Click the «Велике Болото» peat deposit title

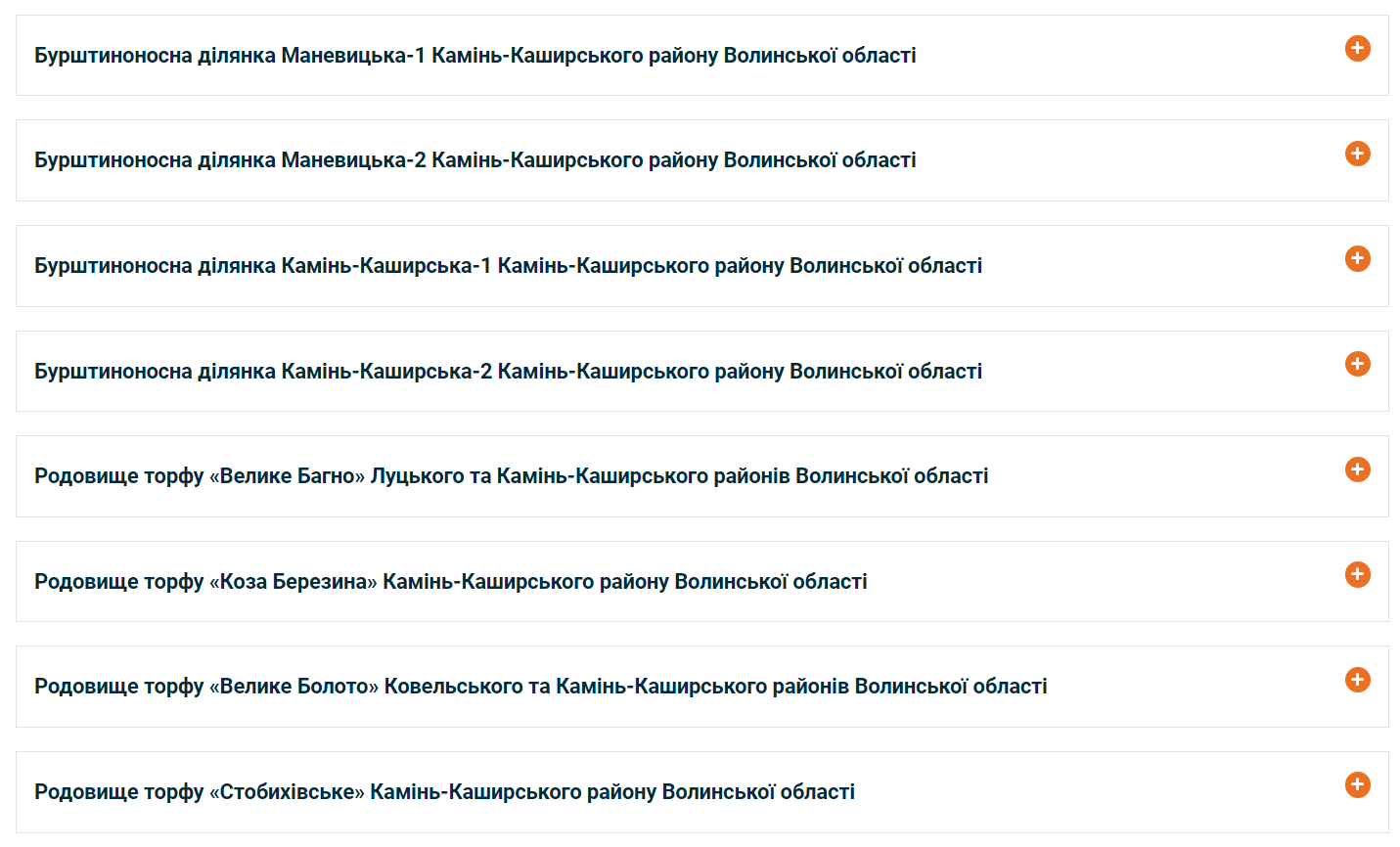540,687
